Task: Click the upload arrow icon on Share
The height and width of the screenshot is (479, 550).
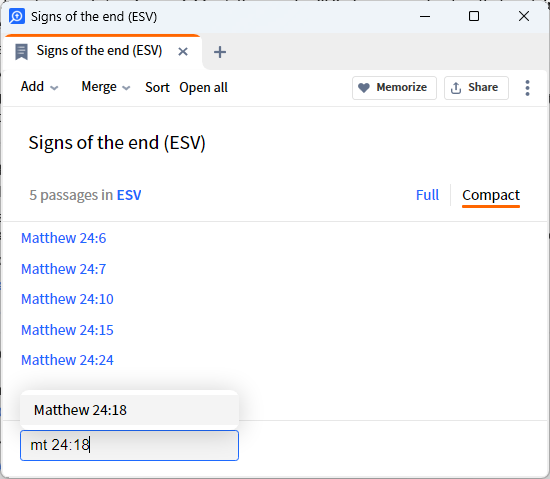Action: pos(456,88)
